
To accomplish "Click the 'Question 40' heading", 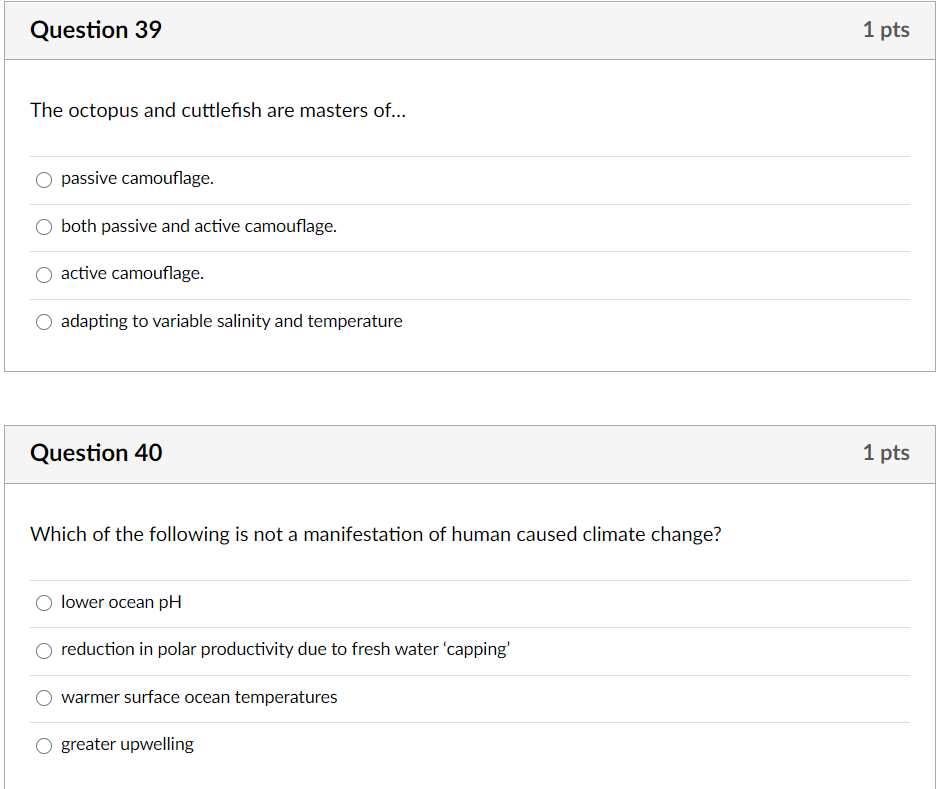I will pos(96,453).
